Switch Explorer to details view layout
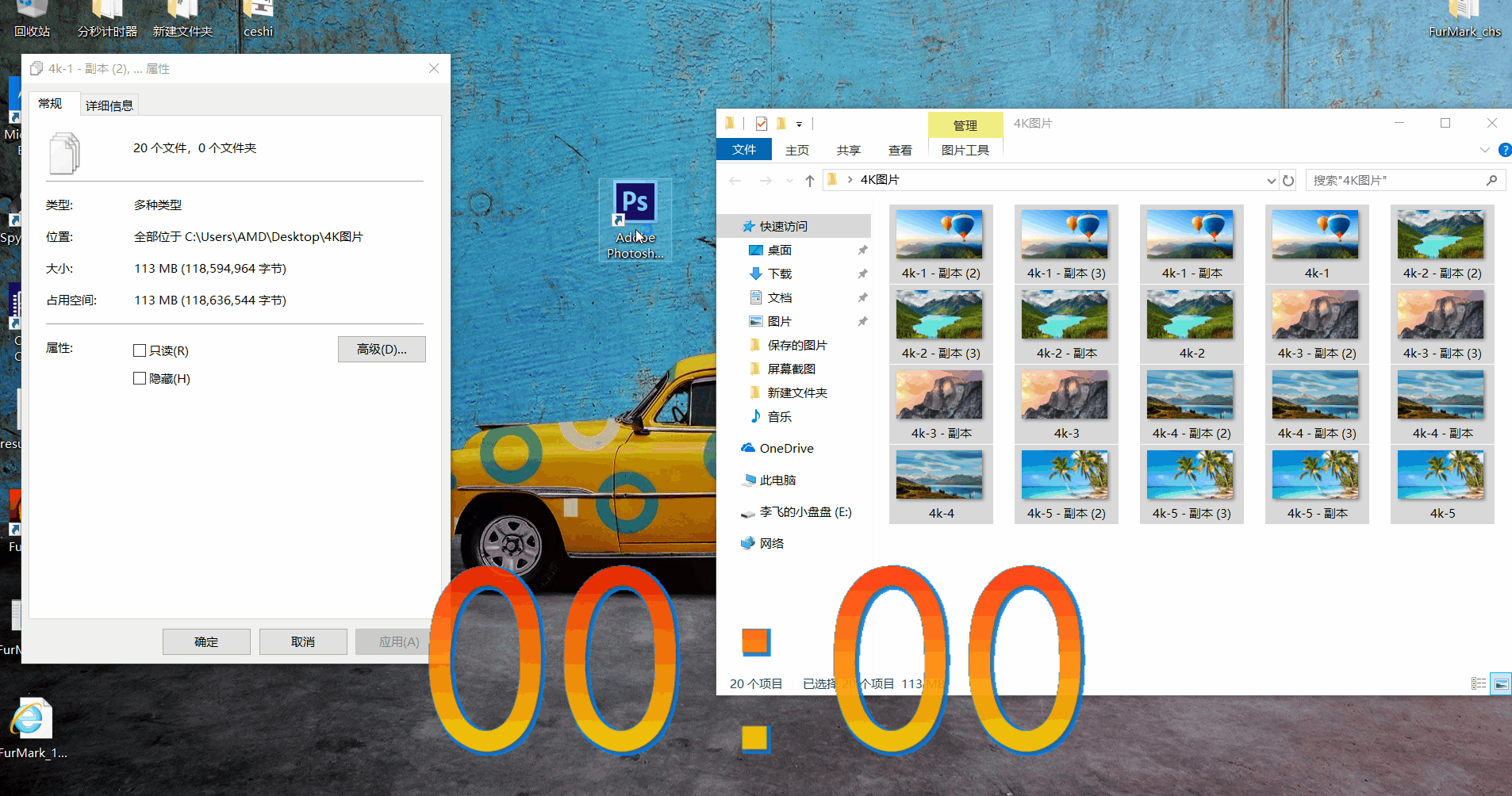The image size is (1512, 796). (1479, 683)
